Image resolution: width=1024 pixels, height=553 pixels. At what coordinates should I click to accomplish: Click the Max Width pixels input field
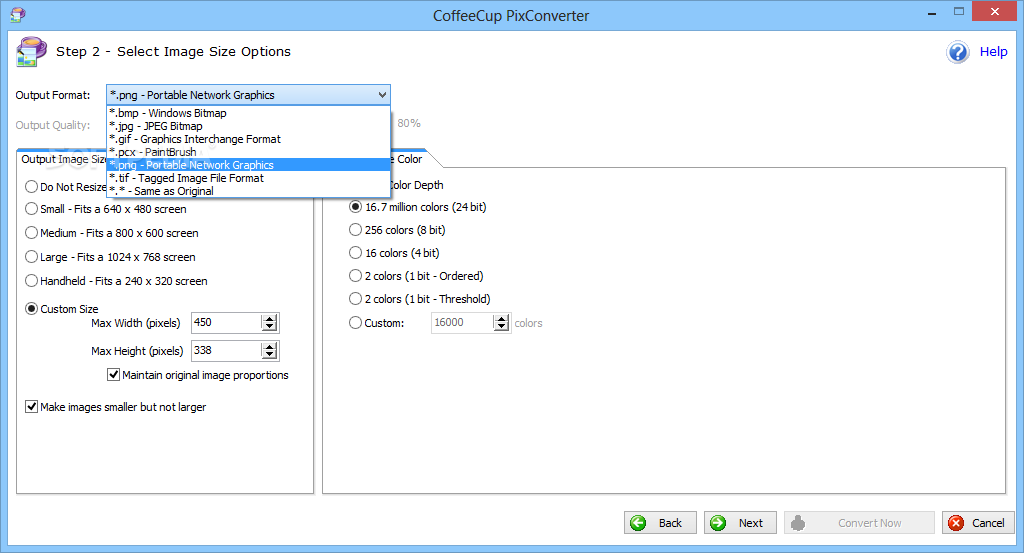click(x=226, y=323)
